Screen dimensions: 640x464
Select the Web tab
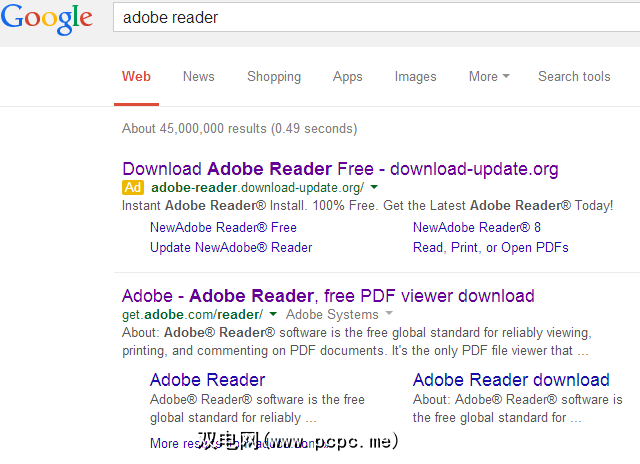coord(136,77)
